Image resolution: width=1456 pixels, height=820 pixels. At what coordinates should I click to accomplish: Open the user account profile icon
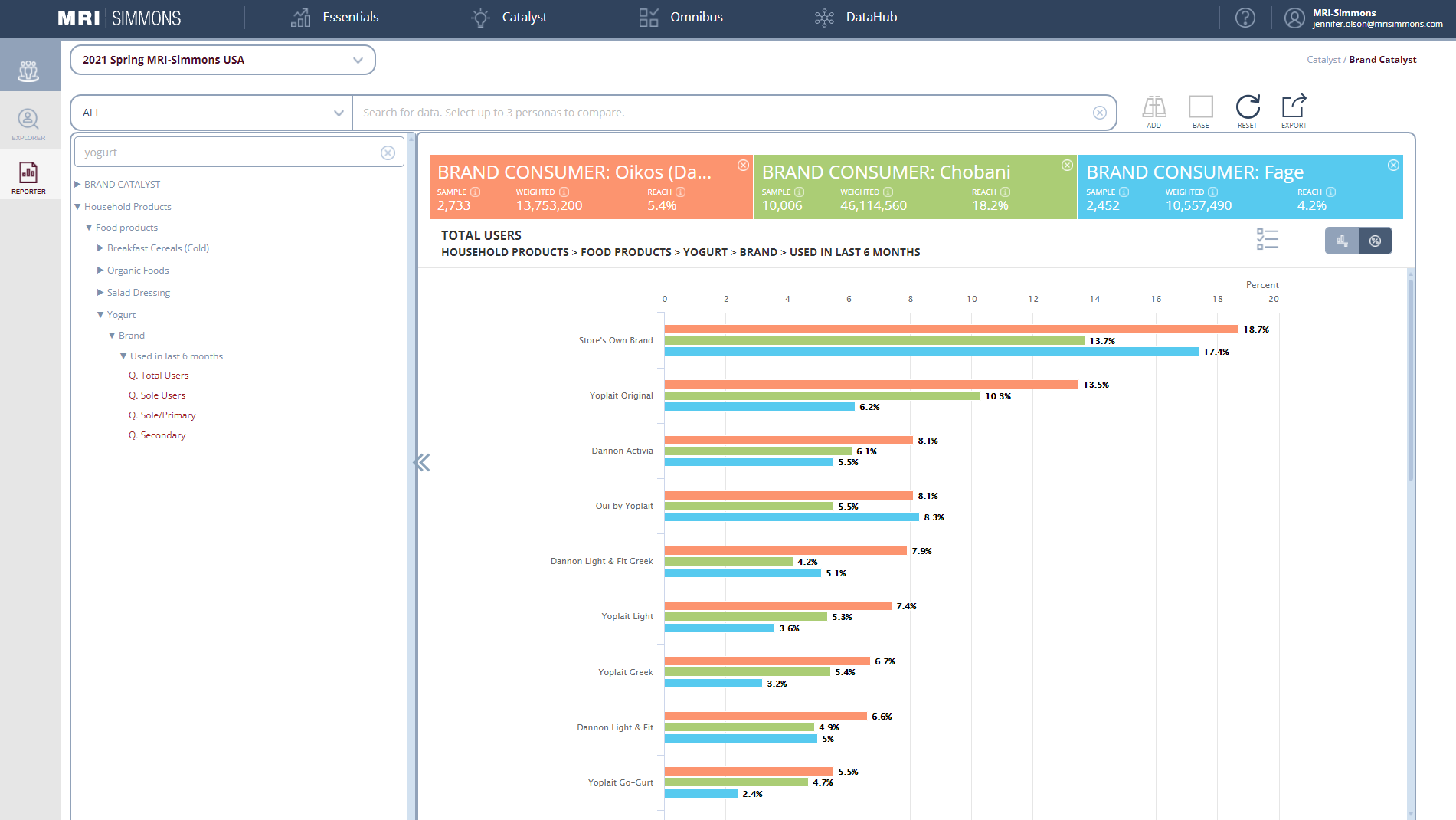pos(1294,18)
